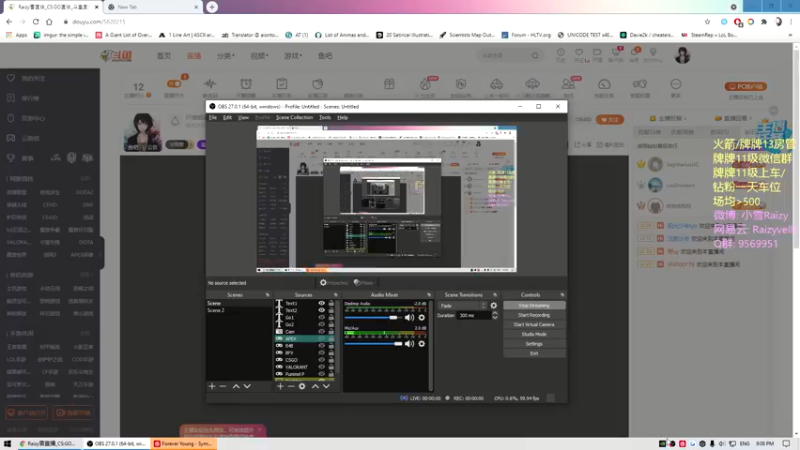This screenshot has width=800, height=450.
Task: Open the Chrome three-dot menu
Action: click(x=791, y=22)
